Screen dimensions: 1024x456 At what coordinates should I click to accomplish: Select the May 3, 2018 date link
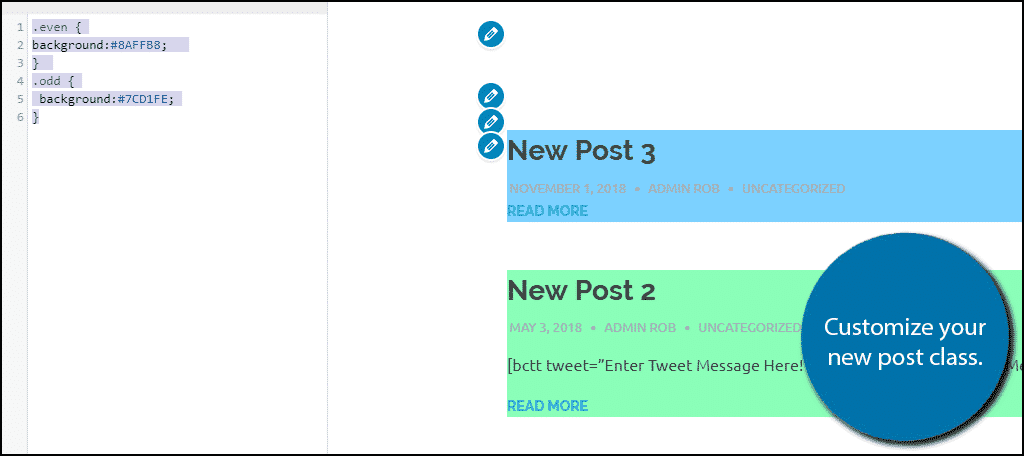click(545, 328)
